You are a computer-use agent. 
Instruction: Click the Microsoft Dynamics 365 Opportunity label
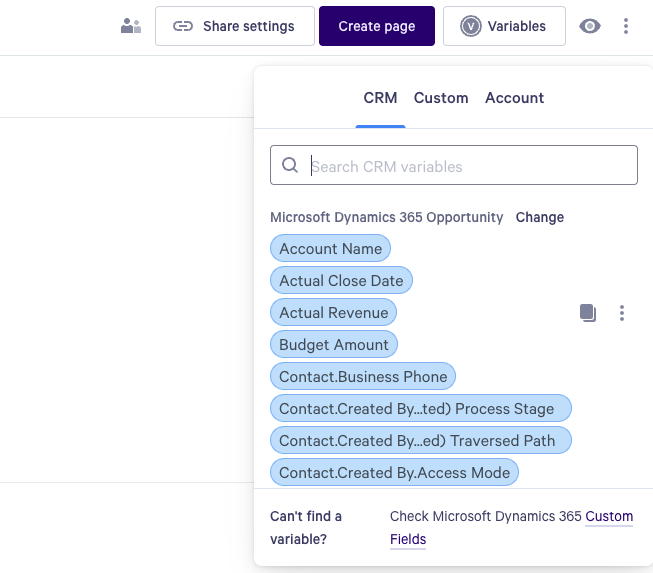[x=386, y=217]
